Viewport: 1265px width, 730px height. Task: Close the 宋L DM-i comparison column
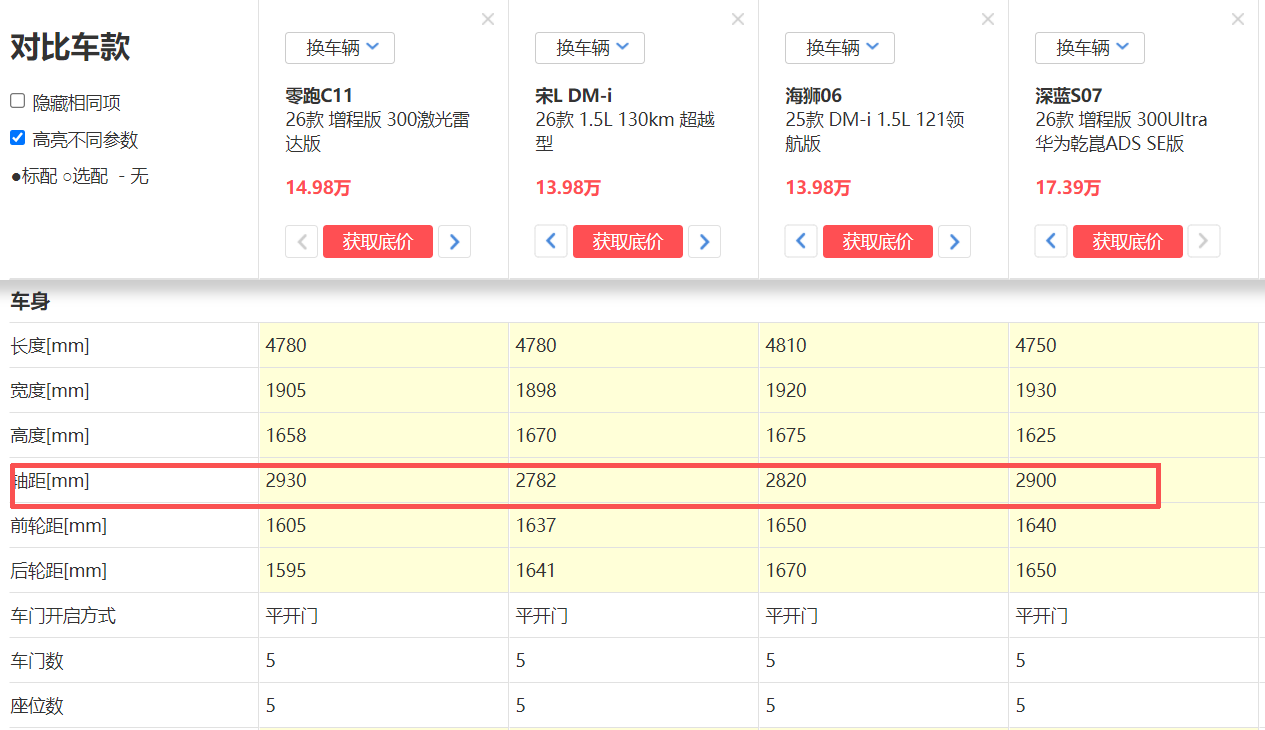738,19
